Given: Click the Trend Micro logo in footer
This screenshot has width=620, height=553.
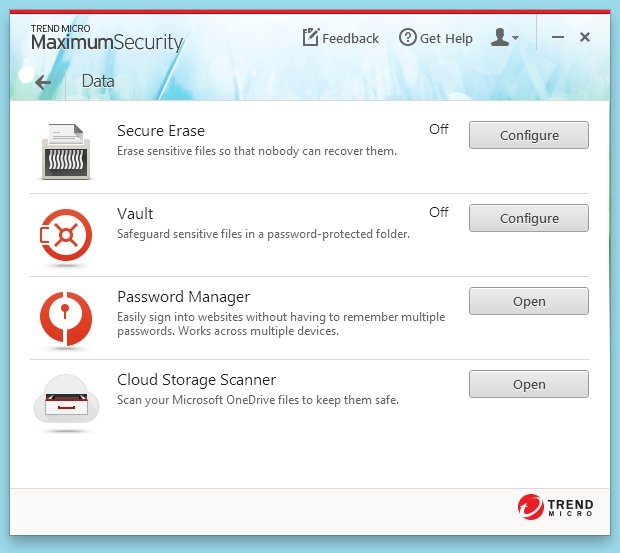Looking at the screenshot, I should pos(556,507).
